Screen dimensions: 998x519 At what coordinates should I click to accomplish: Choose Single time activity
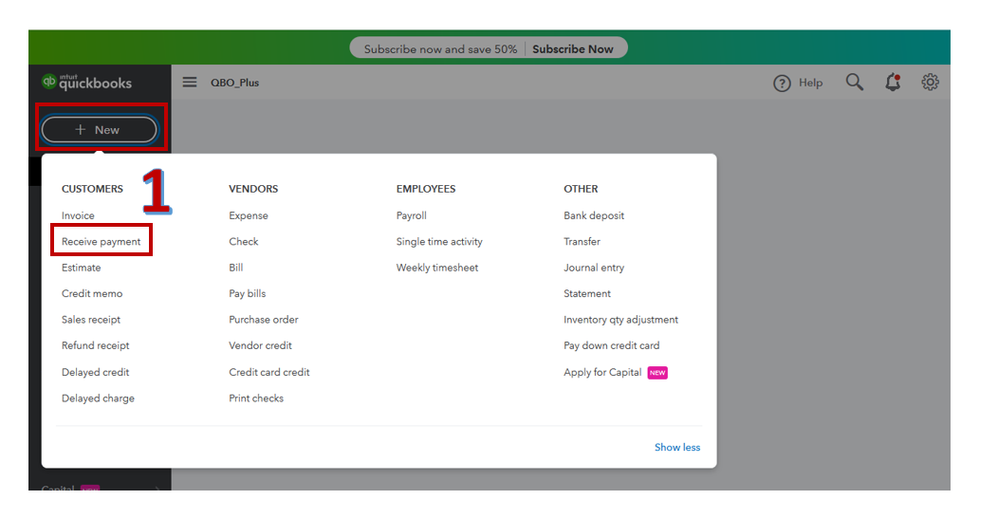[x=439, y=241]
